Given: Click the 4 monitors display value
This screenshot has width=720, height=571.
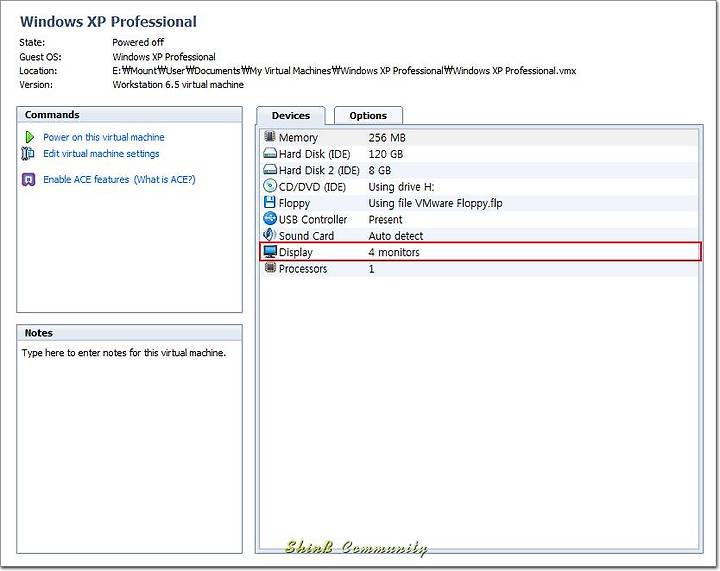Looking at the screenshot, I should (394, 252).
